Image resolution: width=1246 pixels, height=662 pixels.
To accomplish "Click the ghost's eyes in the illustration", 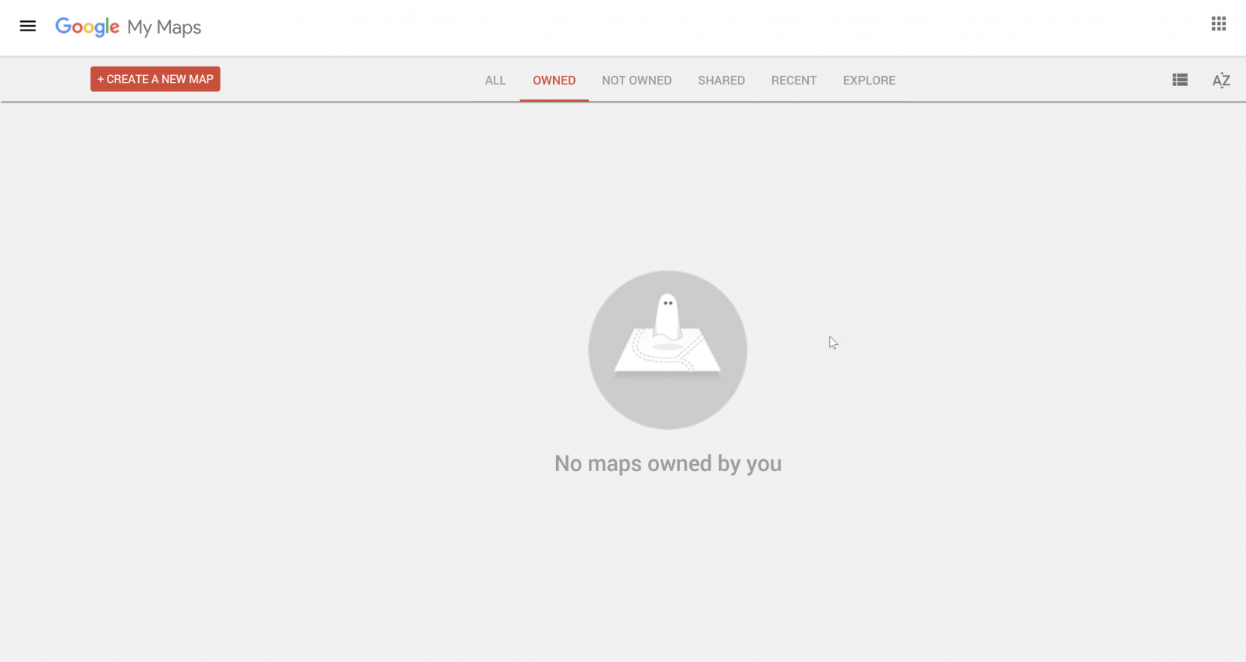I will 667,302.
